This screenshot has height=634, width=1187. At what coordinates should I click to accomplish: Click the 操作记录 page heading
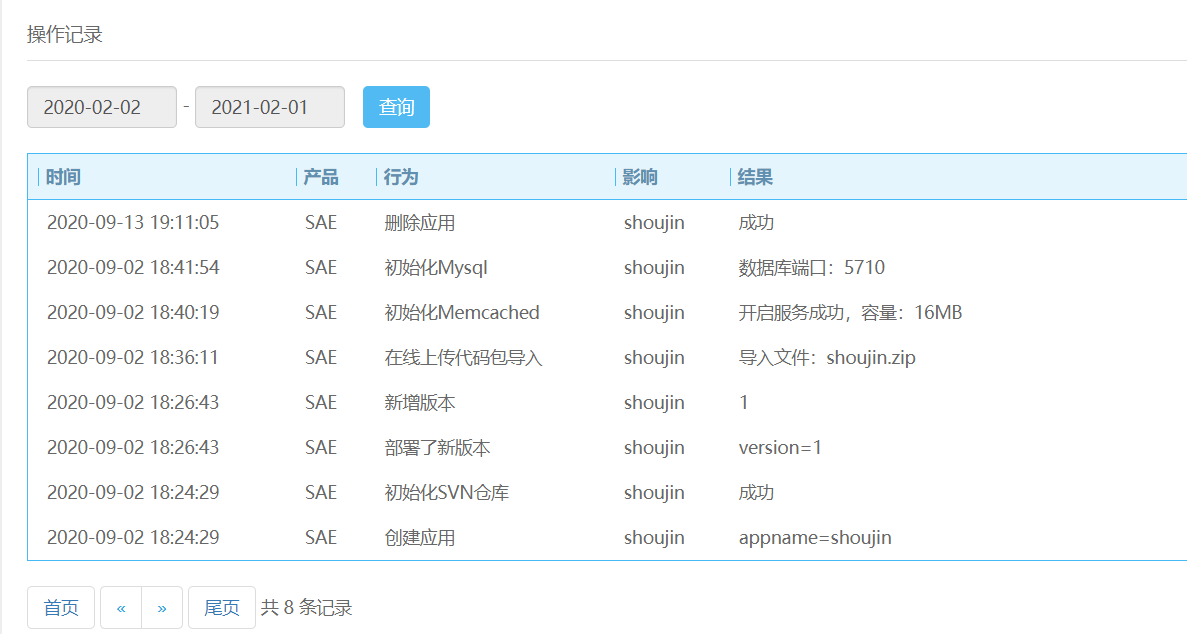point(65,35)
